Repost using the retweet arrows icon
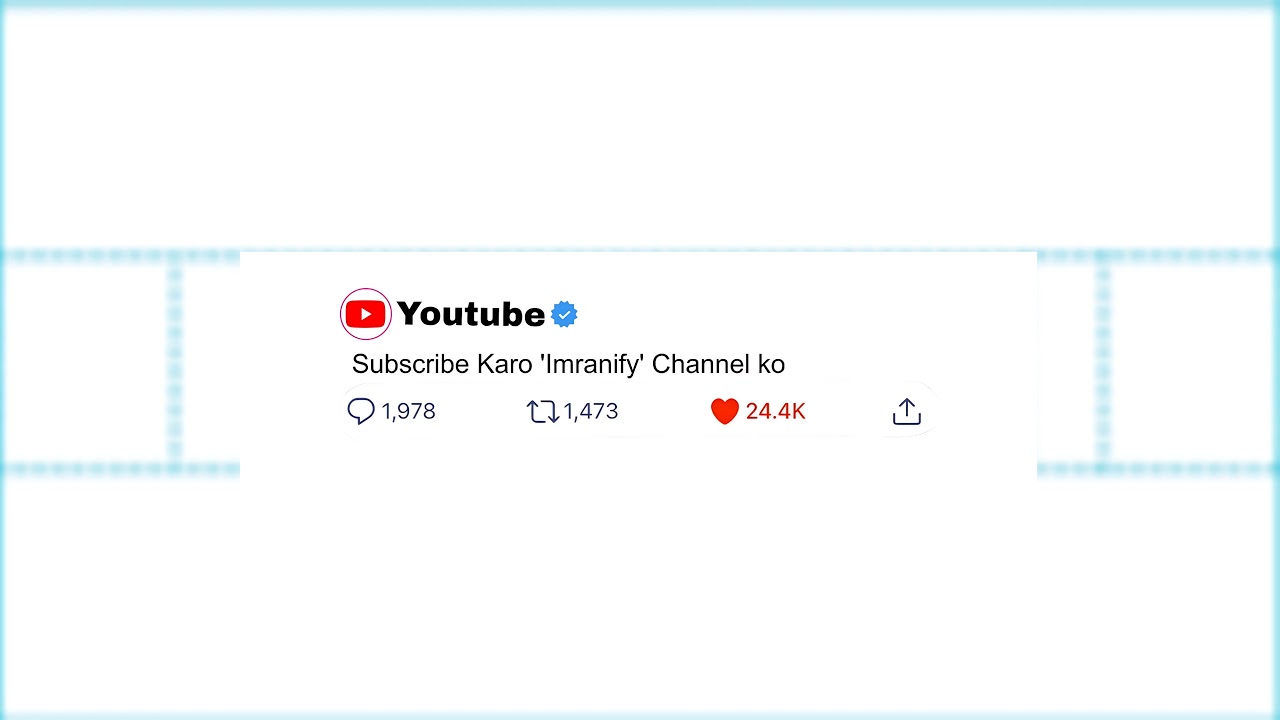This screenshot has height=720, width=1280. point(542,411)
